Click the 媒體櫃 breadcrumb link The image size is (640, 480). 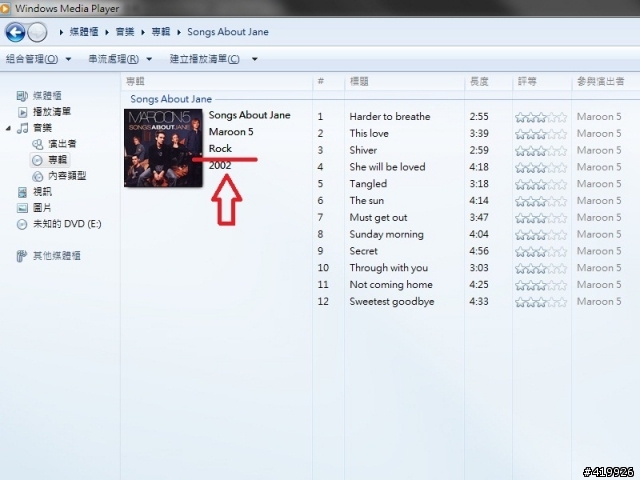tap(84, 32)
